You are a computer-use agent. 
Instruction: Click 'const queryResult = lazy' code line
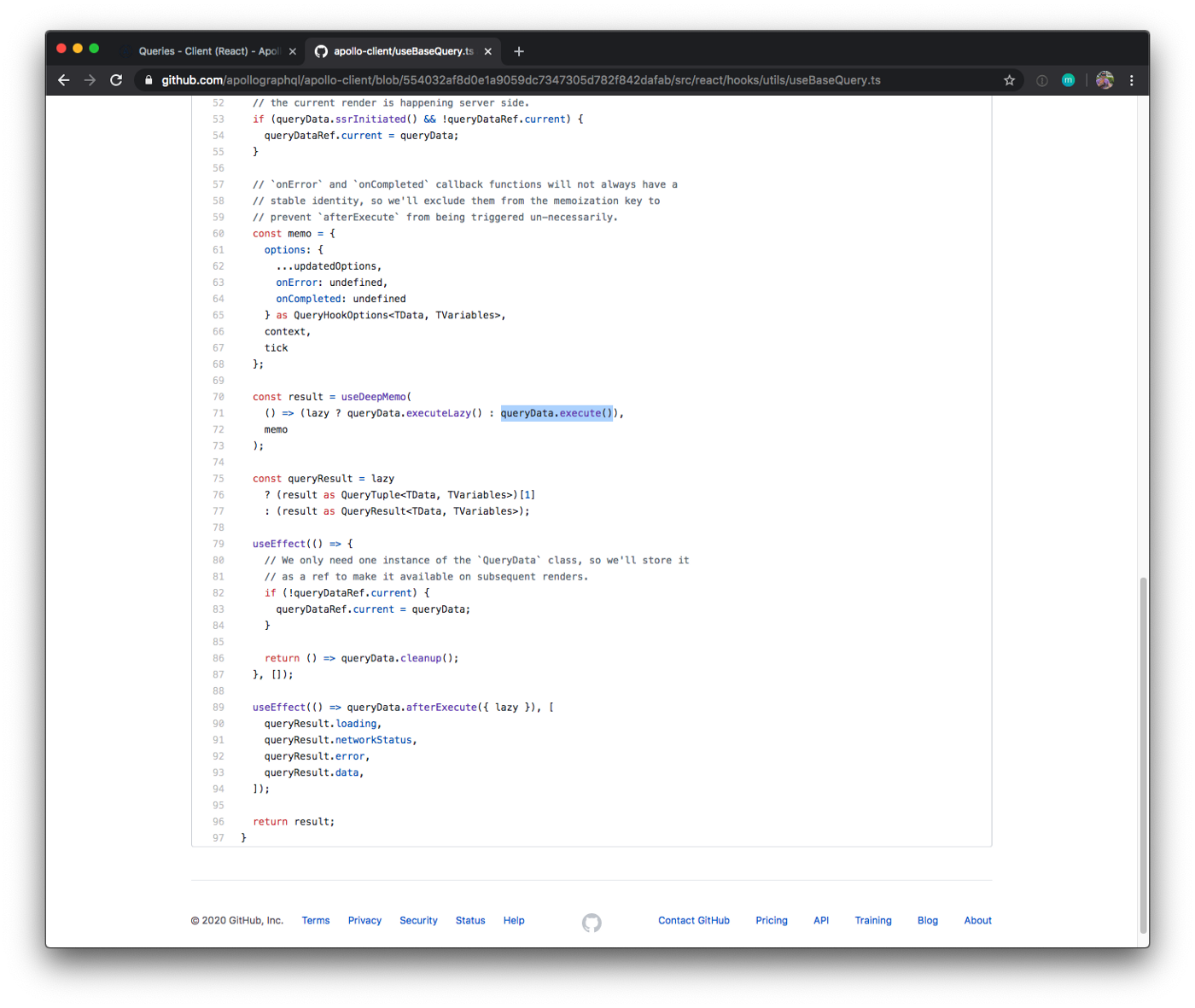pyautogui.click(x=324, y=479)
